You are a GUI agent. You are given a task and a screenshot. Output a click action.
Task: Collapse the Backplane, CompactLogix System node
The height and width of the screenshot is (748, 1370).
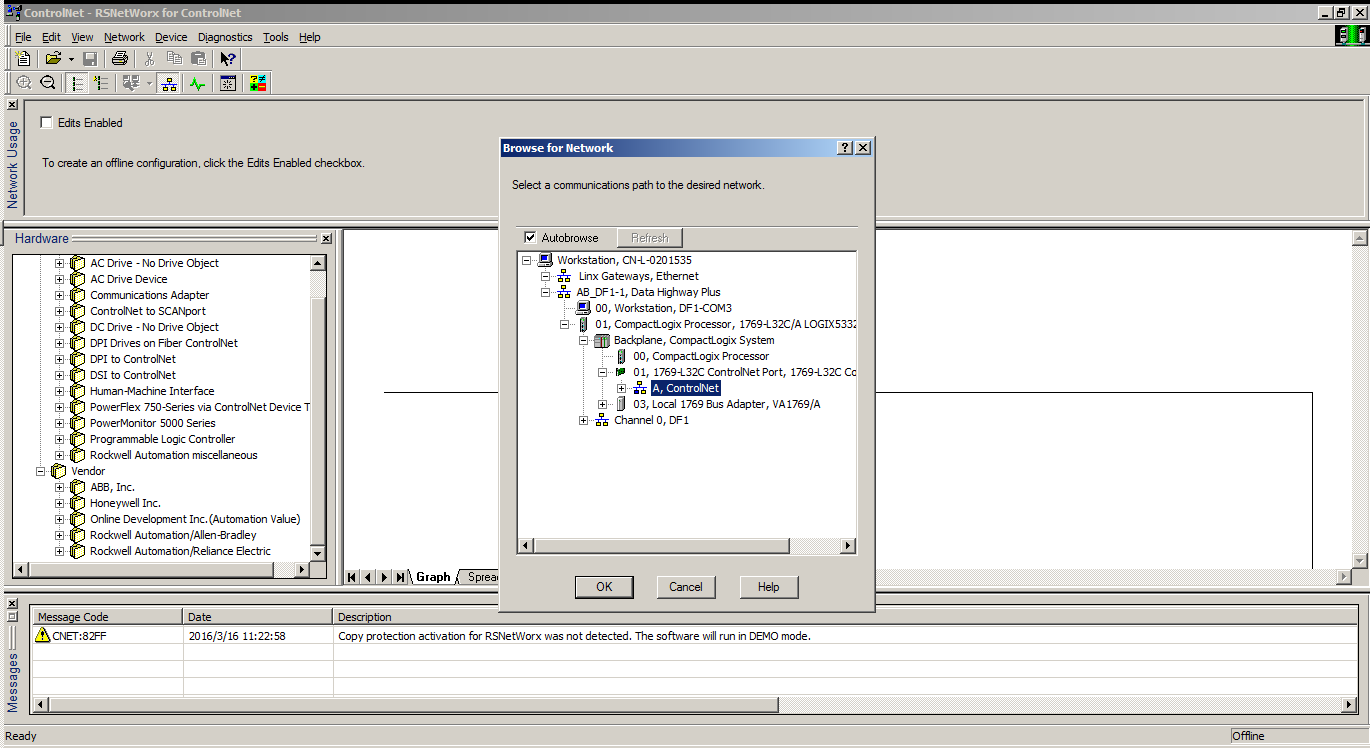[583, 340]
